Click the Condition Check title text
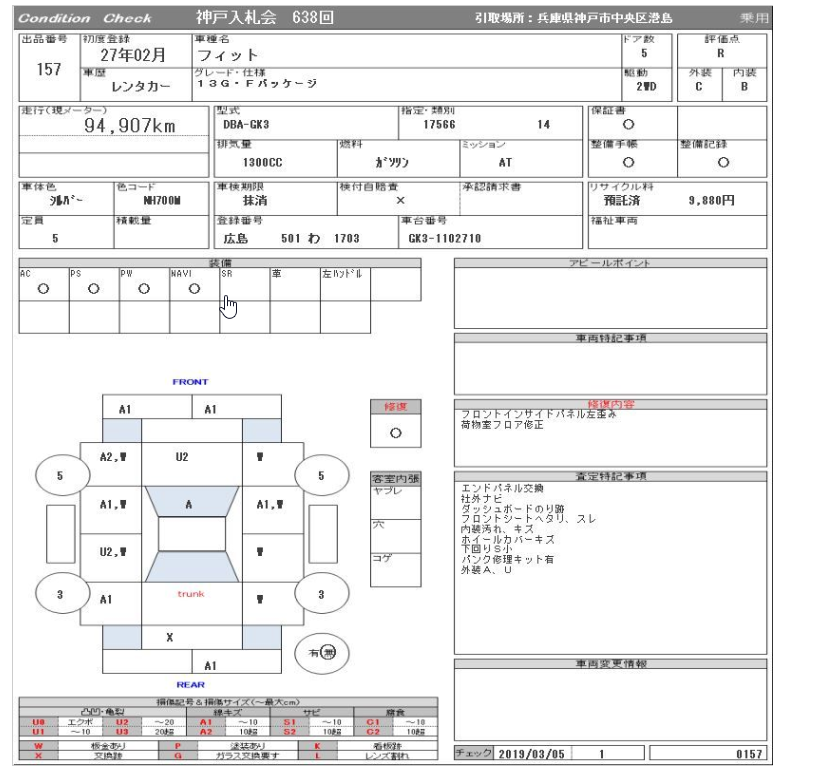Viewport: 815px width, 767px height. point(86,18)
